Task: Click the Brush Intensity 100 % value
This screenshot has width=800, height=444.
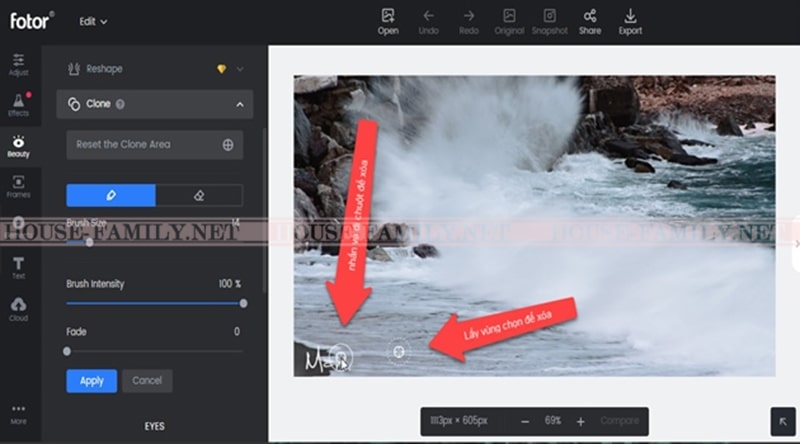Action: tap(230, 284)
